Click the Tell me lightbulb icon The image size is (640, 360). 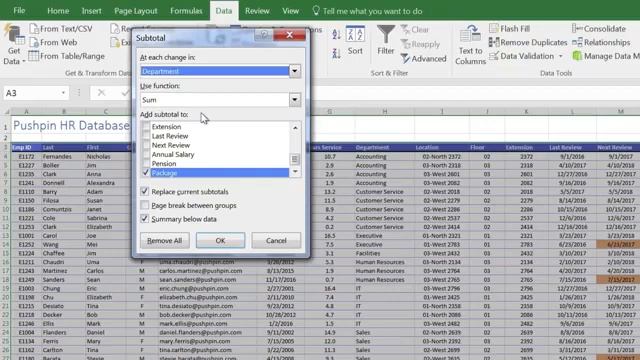(x=316, y=11)
